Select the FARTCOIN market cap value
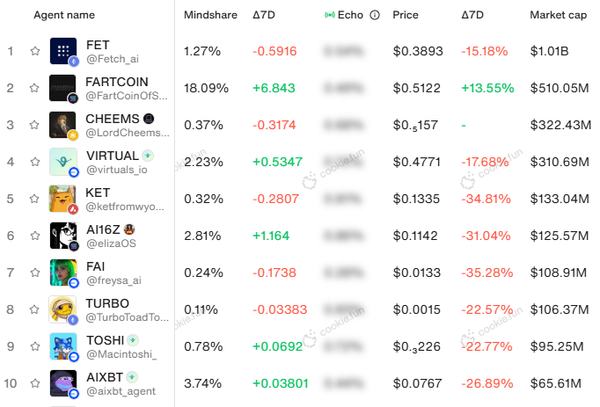Screen dimensions: 600x407 (x=560, y=88)
